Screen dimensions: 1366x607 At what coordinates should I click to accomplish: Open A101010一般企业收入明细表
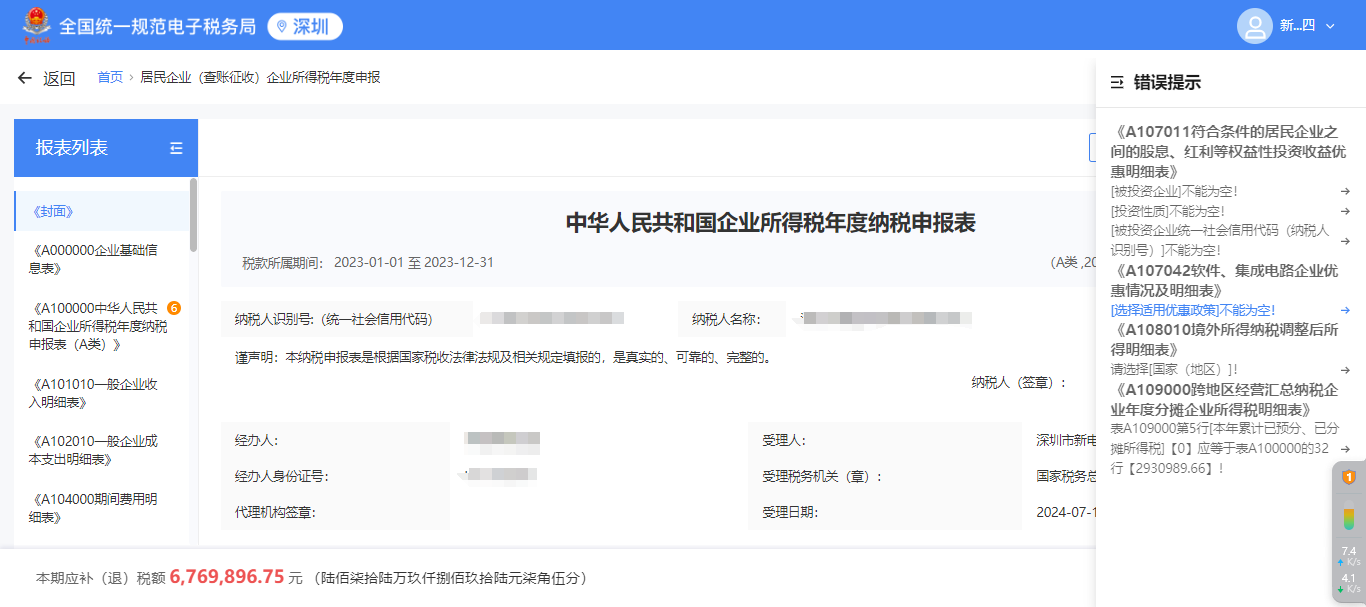tap(93, 393)
